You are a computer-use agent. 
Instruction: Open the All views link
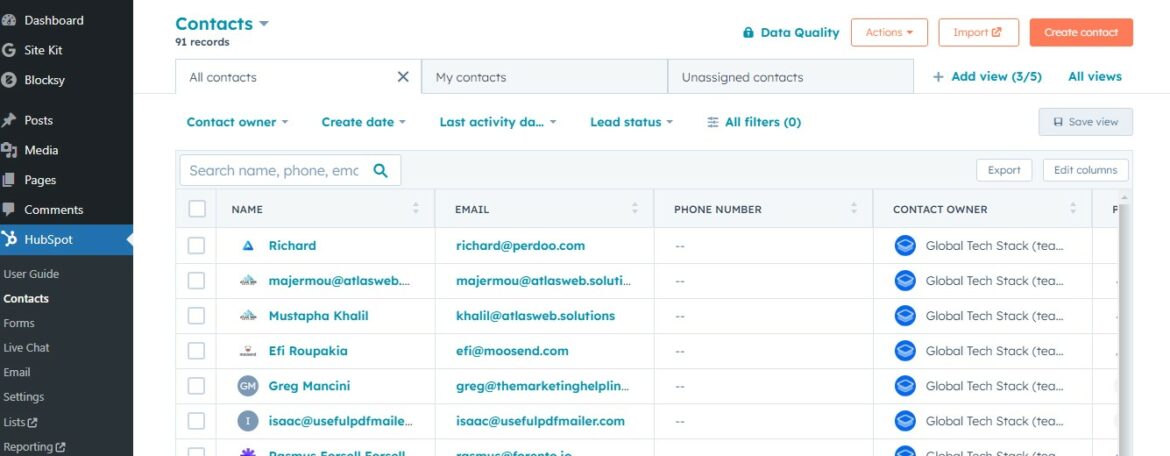tap(1095, 77)
